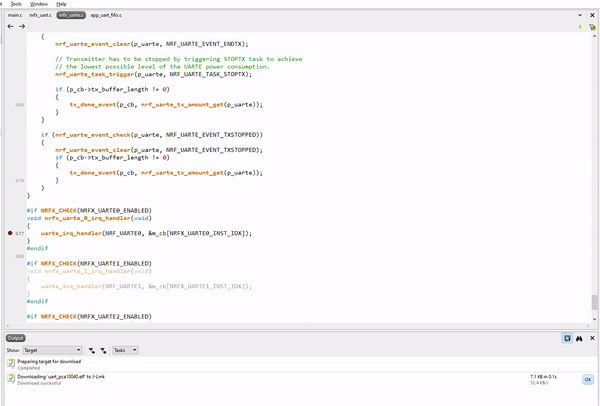Viewport: 600px width, 406px height.
Task: Click line number 670 in the gutter
Action: 20,180
